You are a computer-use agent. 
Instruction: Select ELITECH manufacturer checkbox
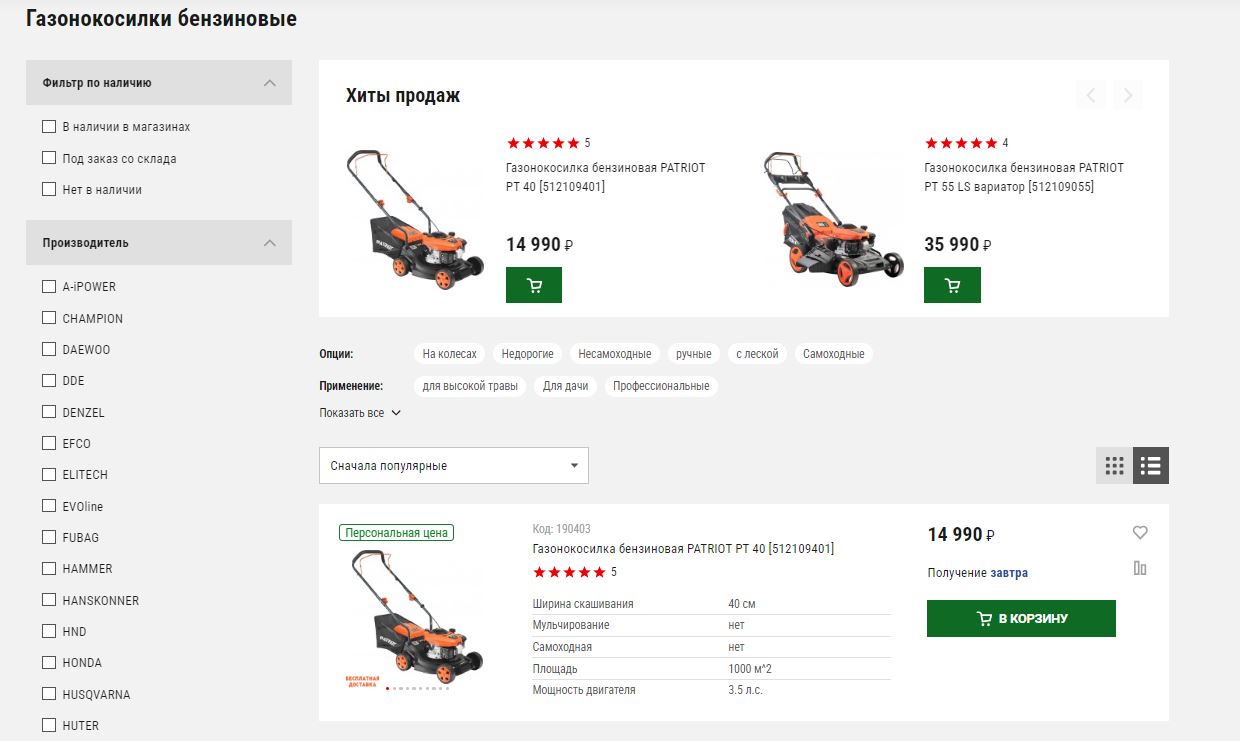click(x=49, y=474)
